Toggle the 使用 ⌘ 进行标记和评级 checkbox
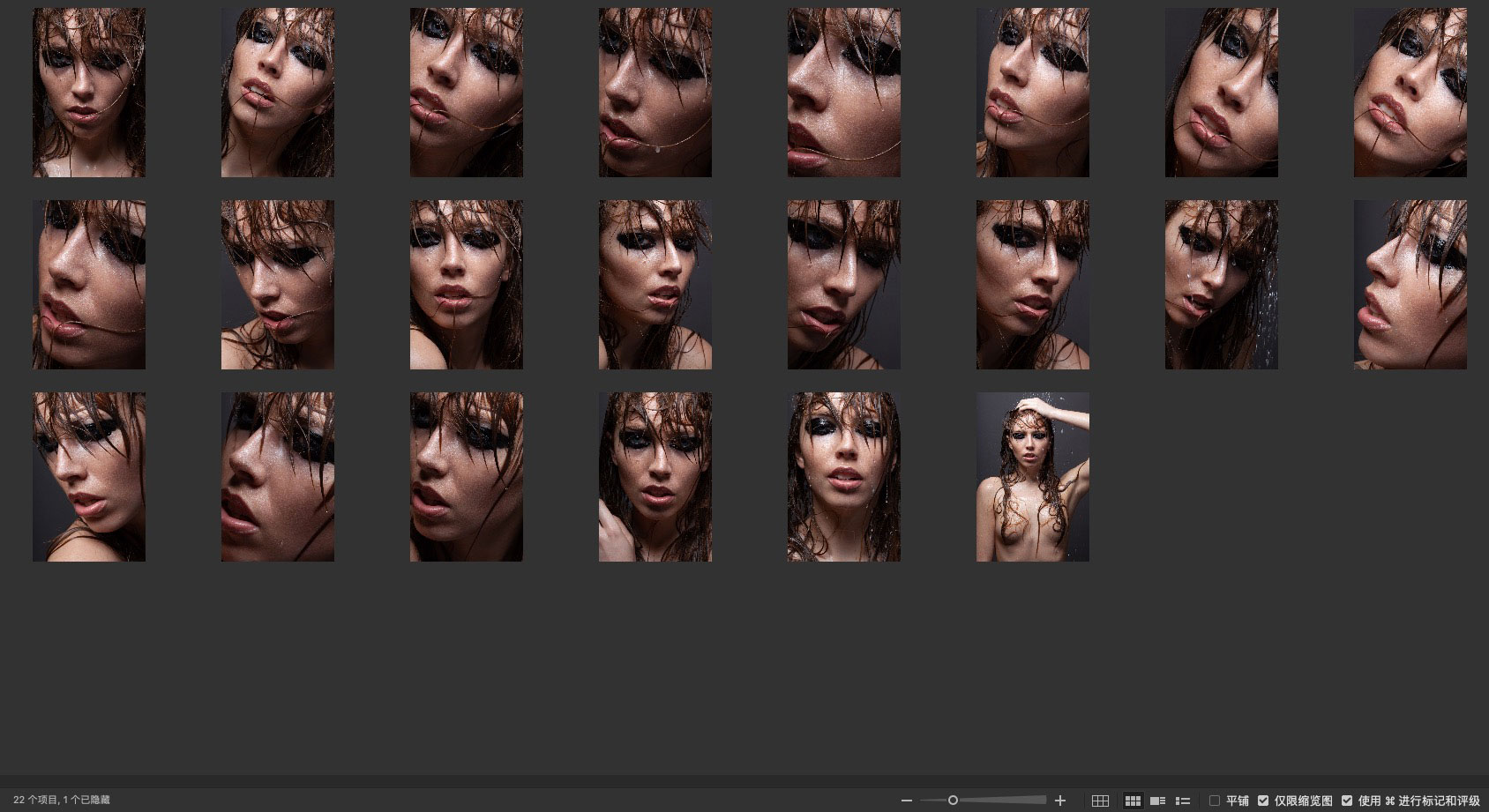 click(x=1347, y=801)
